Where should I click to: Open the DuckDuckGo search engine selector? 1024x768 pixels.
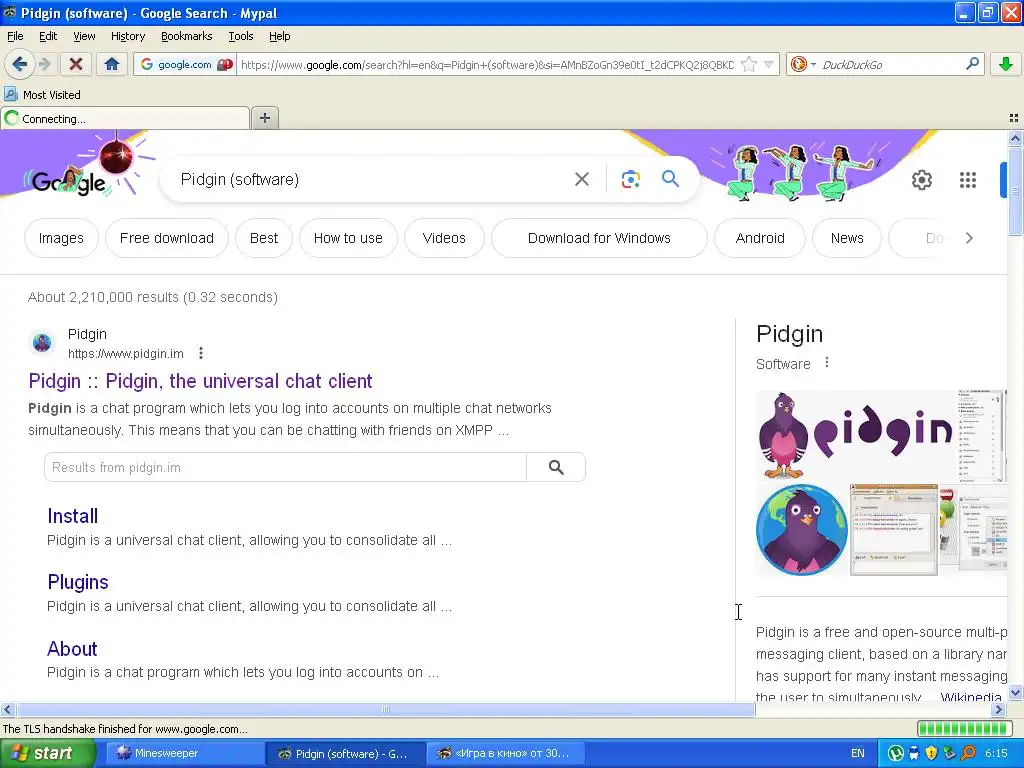pyautogui.click(x=802, y=64)
